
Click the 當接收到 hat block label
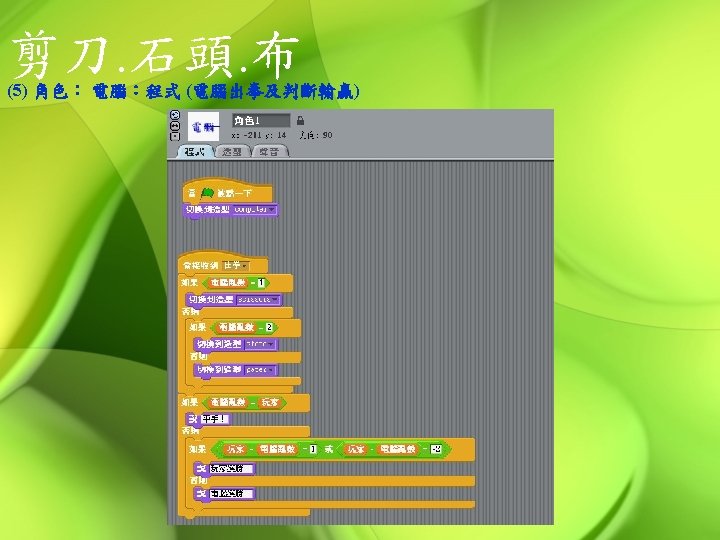pyautogui.click(x=201, y=265)
